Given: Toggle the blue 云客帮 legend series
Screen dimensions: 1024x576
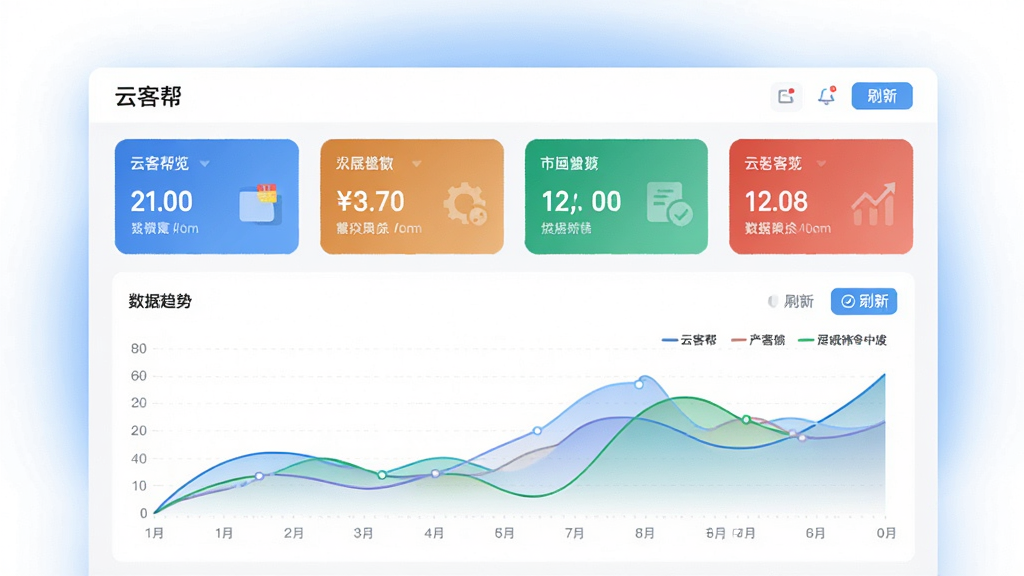Looking at the screenshot, I should [x=689, y=340].
